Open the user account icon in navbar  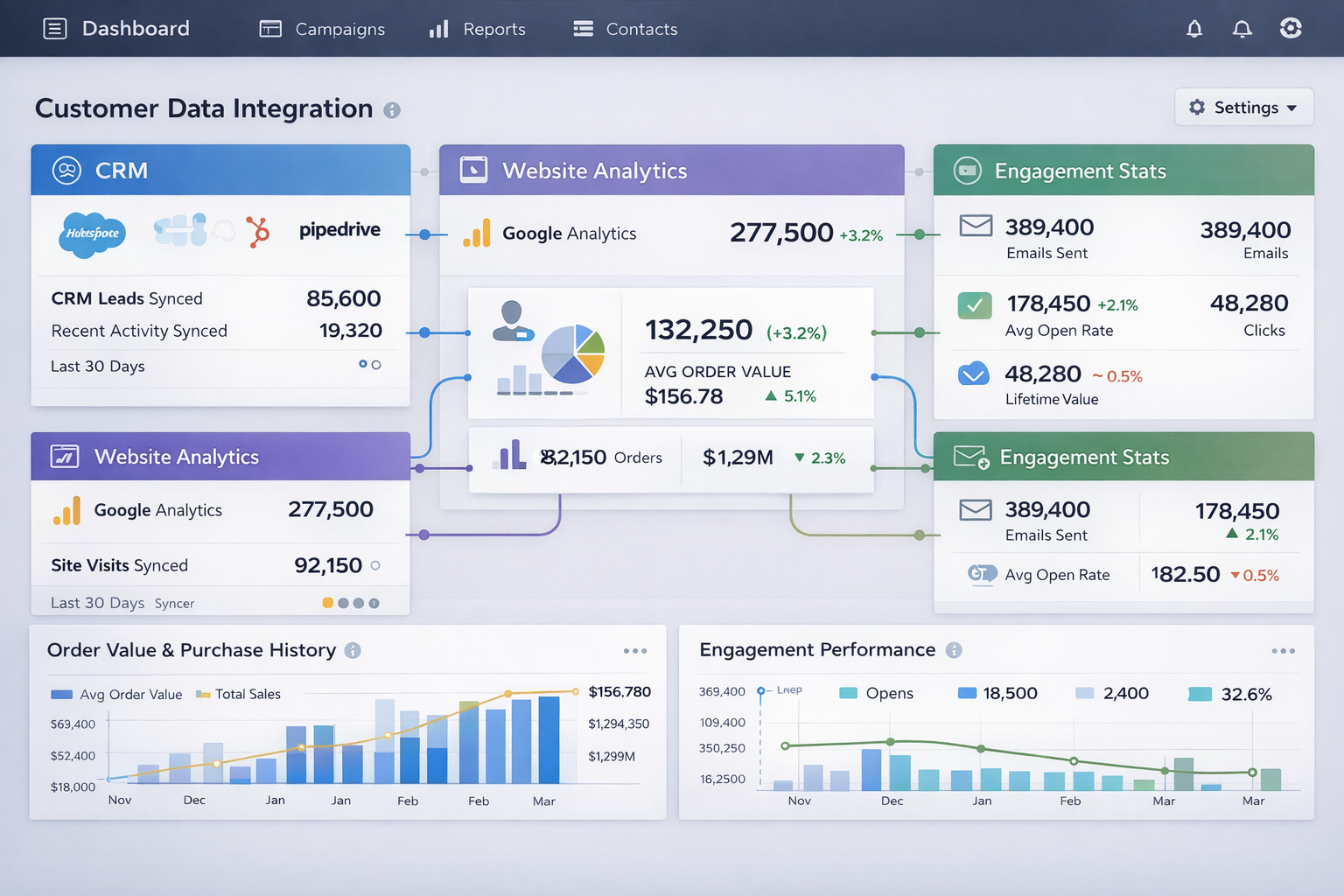pos(1291,28)
